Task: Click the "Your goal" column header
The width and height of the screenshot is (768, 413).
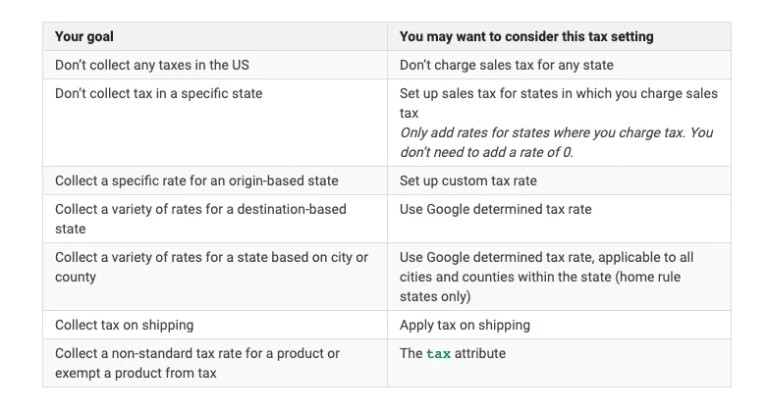Action: (x=84, y=37)
